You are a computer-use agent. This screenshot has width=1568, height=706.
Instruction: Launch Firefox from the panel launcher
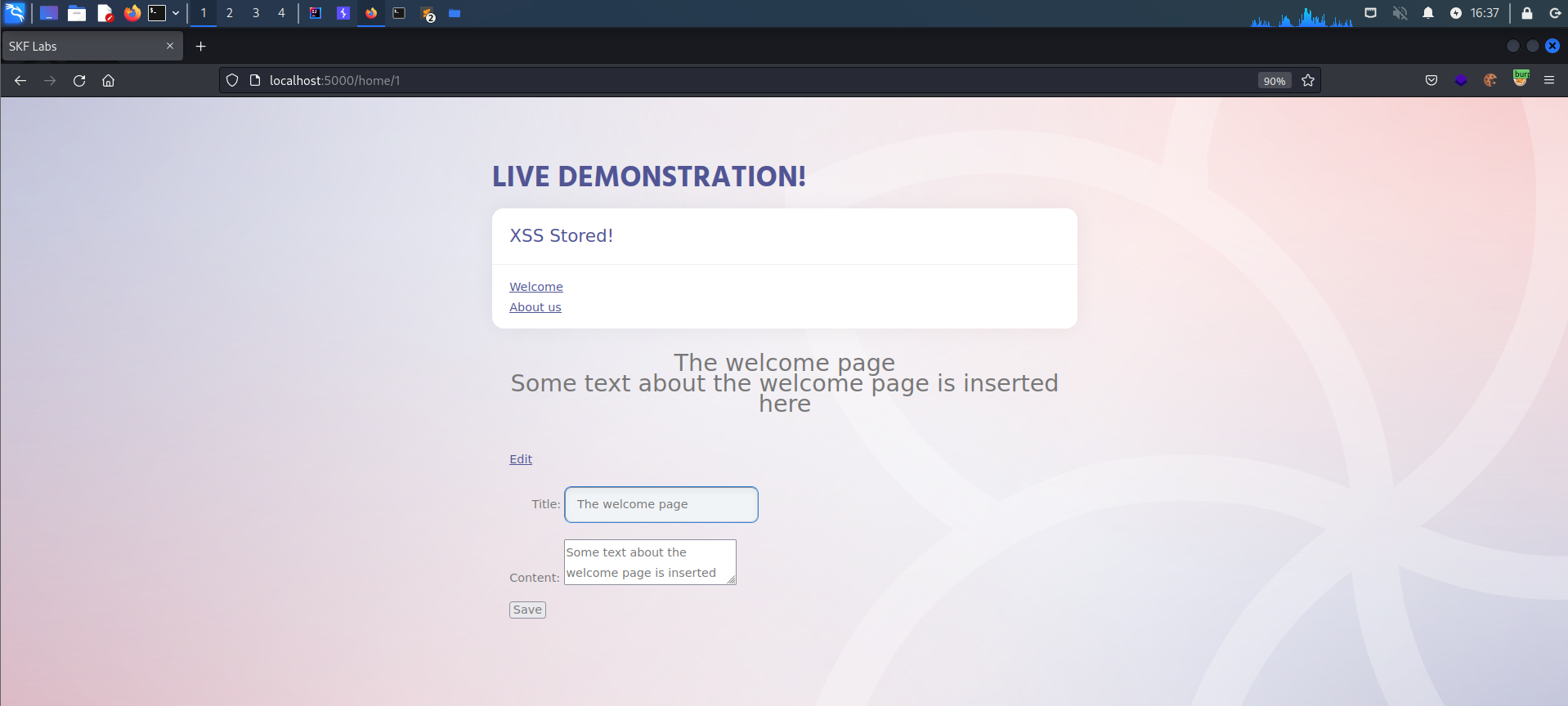click(x=132, y=13)
